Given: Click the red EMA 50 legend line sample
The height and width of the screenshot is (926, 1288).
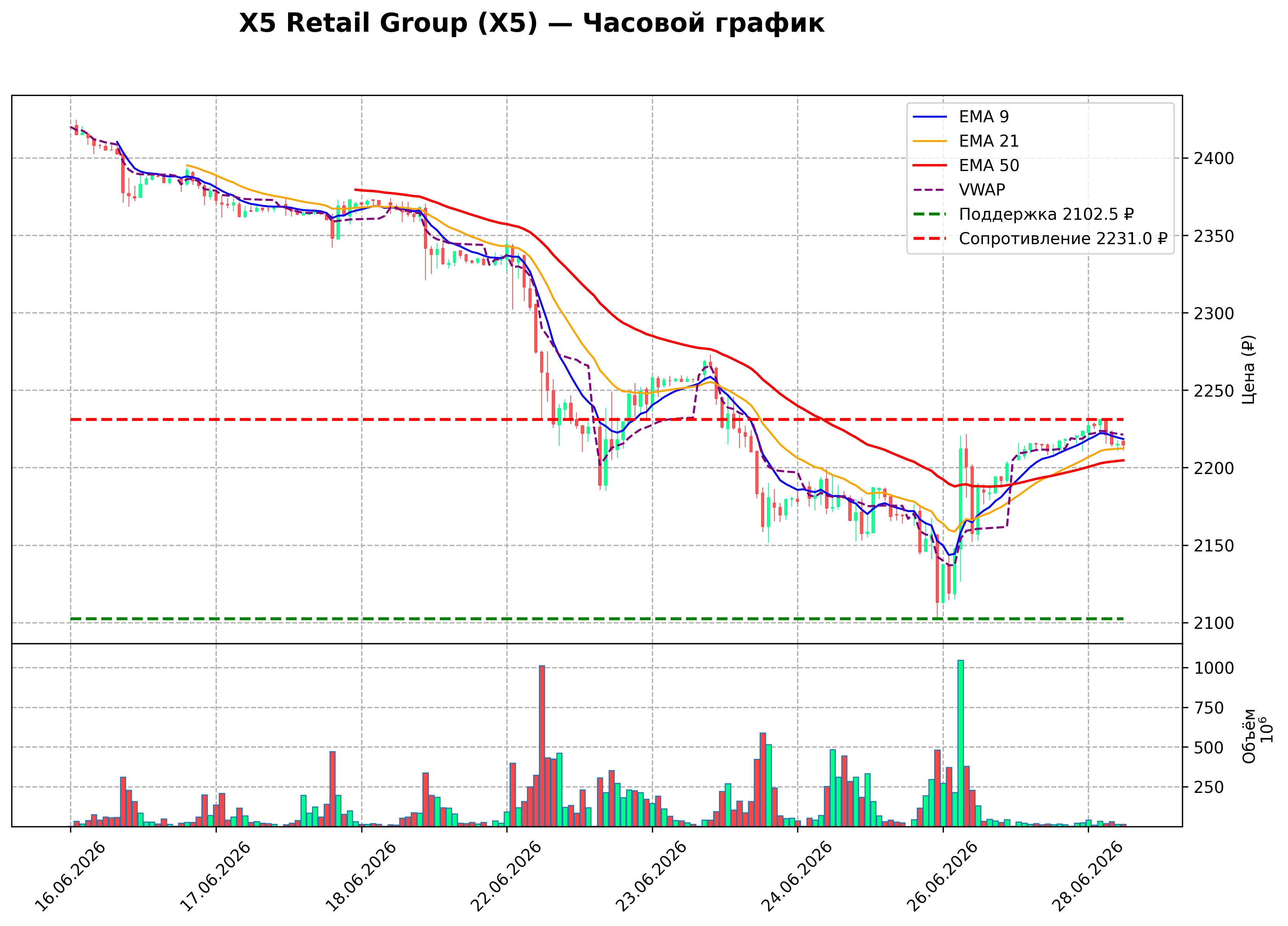Looking at the screenshot, I should click(x=930, y=165).
